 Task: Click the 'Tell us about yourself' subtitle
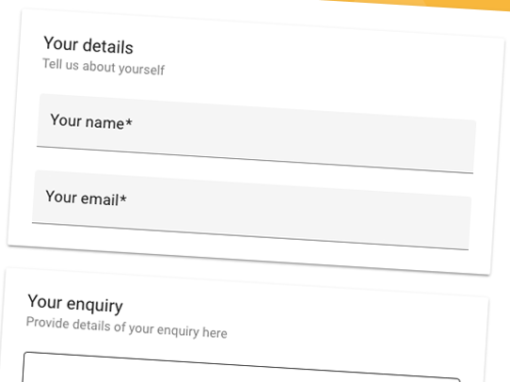pyautogui.click(x=103, y=67)
